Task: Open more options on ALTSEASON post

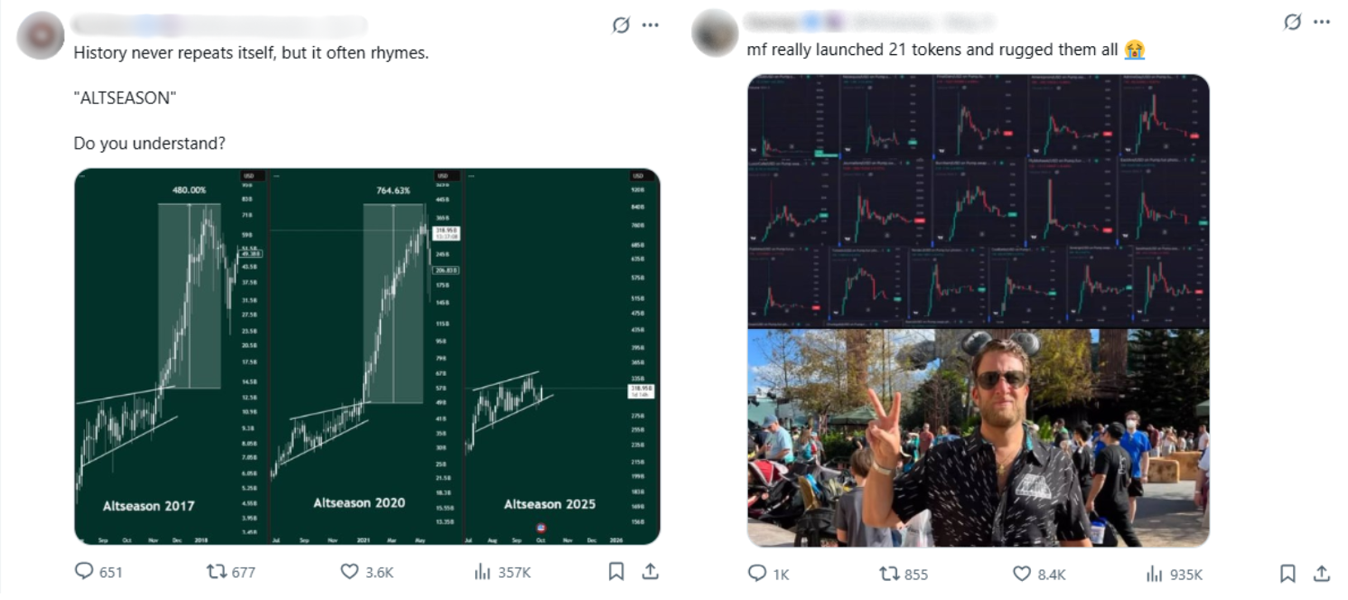Action: click(x=650, y=25)
